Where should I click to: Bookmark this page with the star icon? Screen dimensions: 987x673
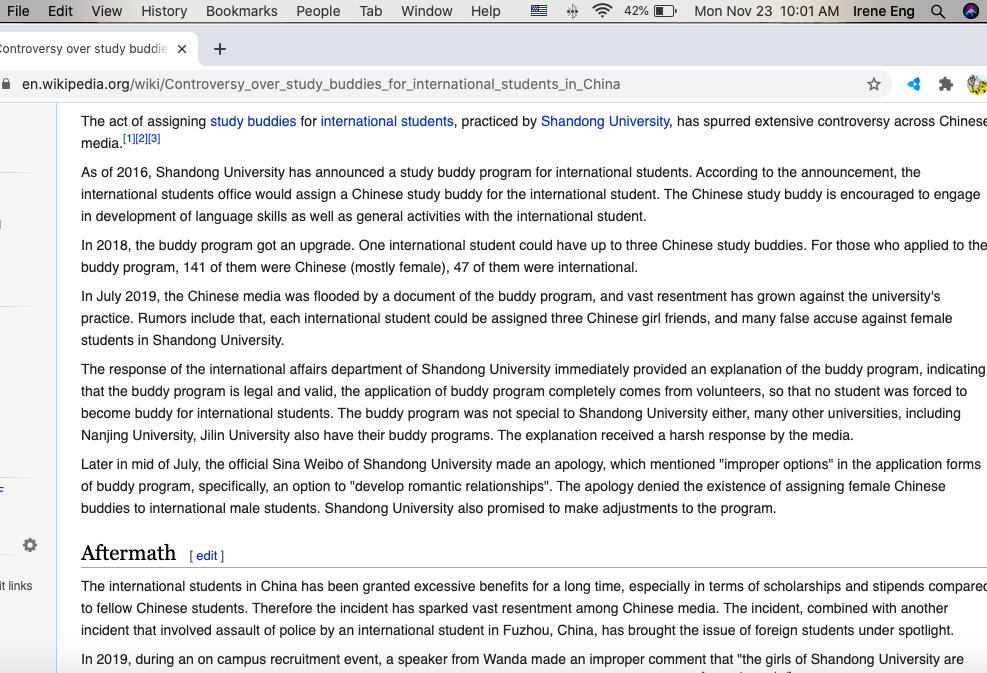pyautogui.click(x=874, y=84)
